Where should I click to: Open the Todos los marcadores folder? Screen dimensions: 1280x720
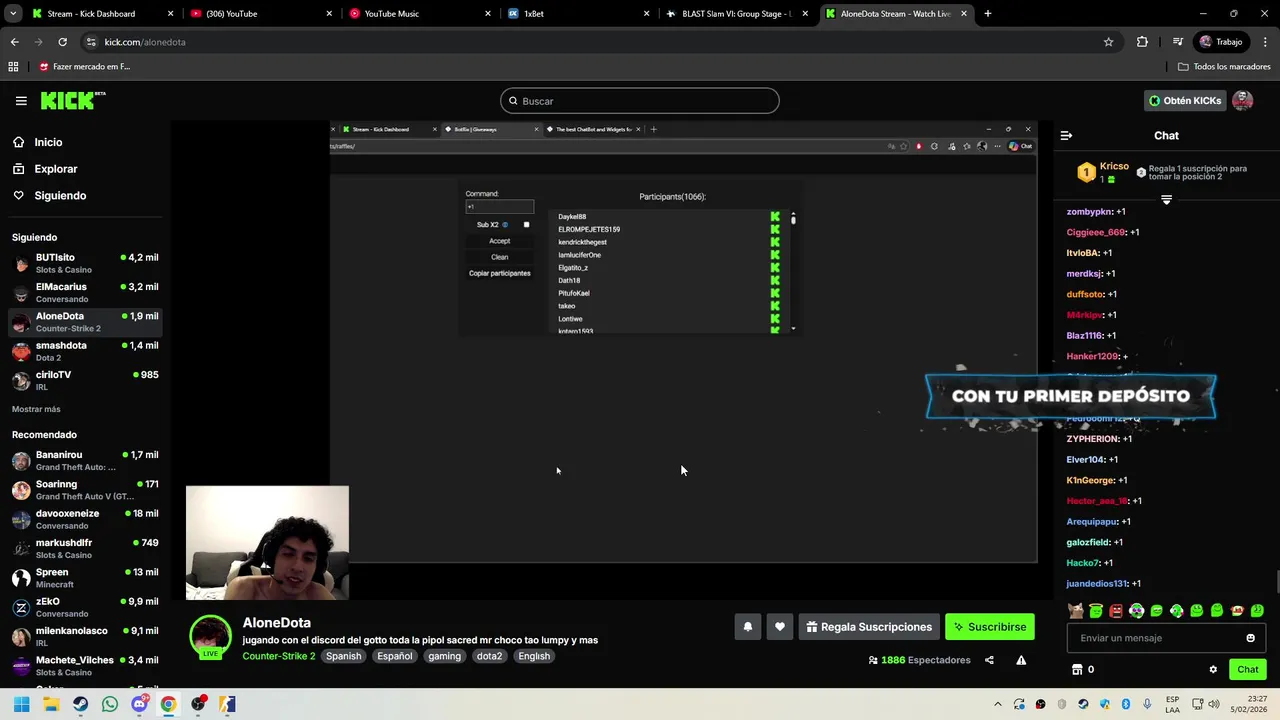[x=1224, y=67]
